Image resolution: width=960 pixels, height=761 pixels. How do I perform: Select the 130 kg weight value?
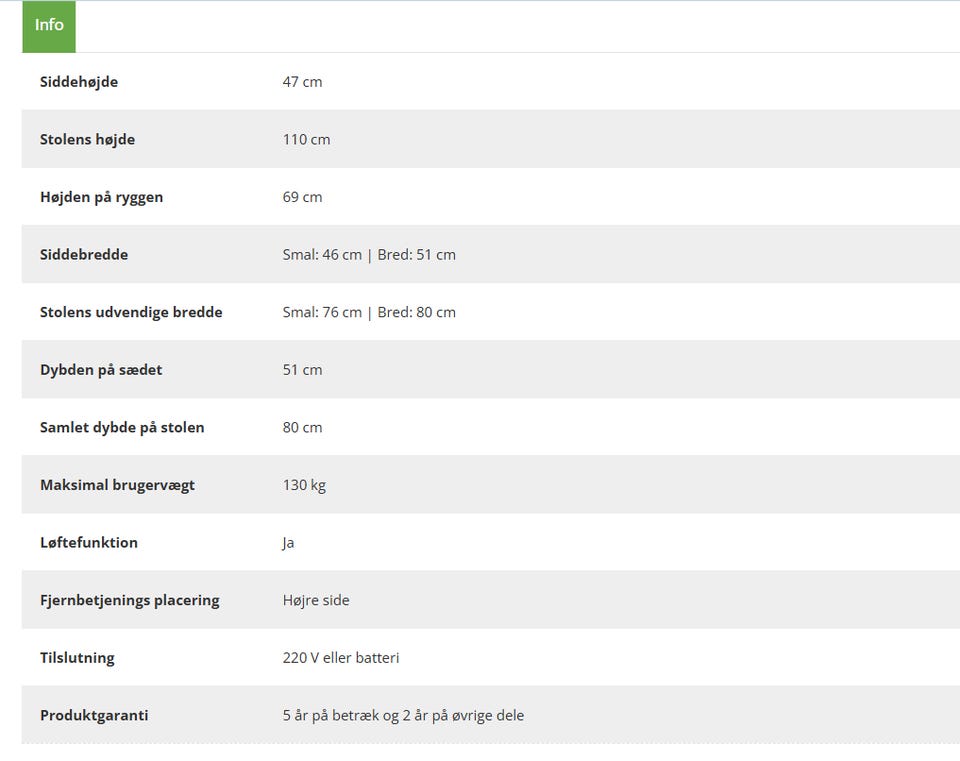[304, 485]
